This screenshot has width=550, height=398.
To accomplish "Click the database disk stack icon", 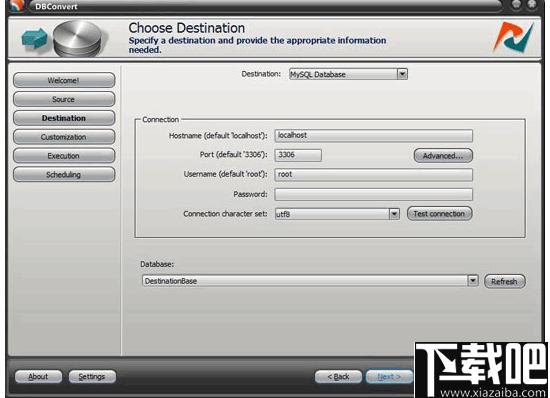I will click(78, 39).
